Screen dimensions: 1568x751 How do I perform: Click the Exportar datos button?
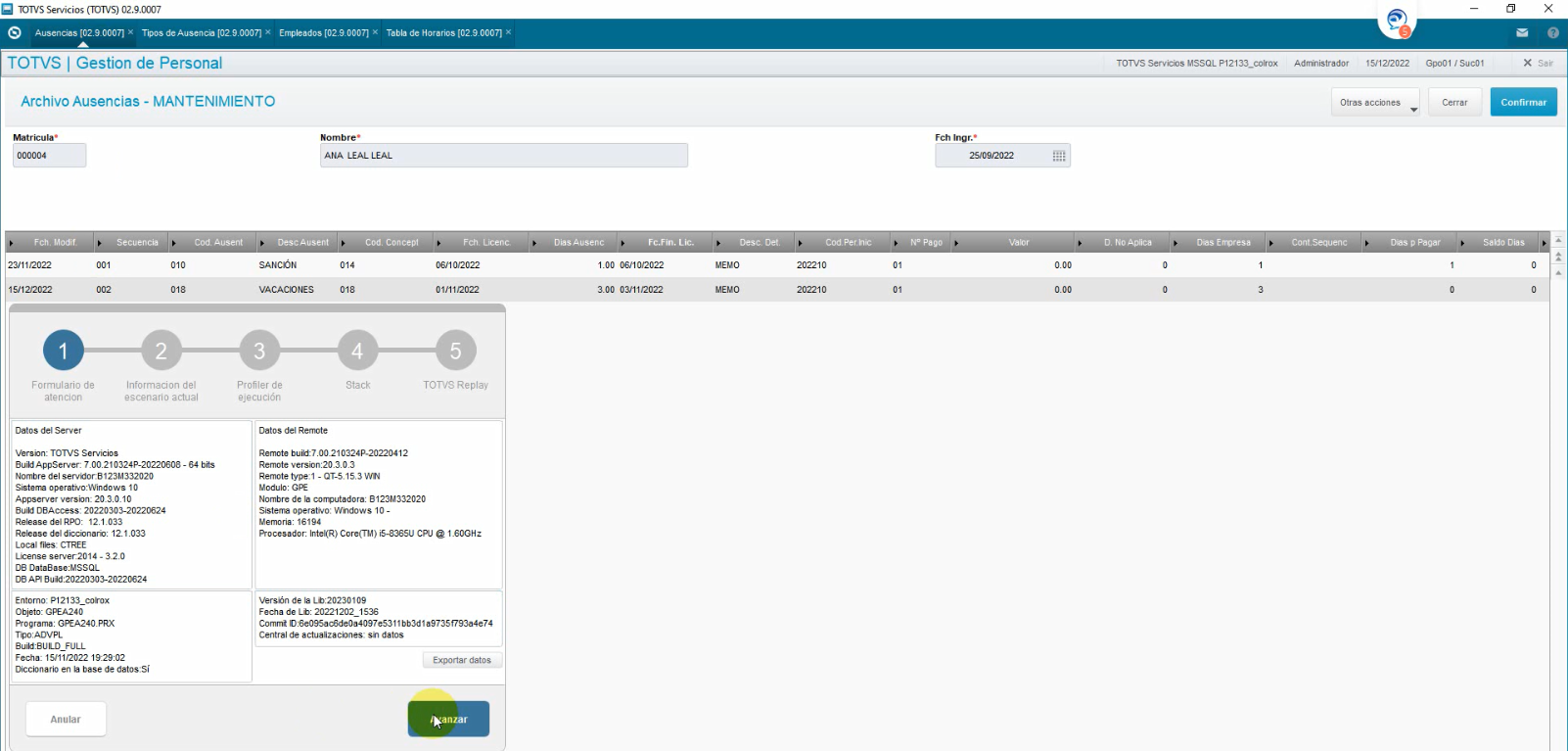pos(462,660)
